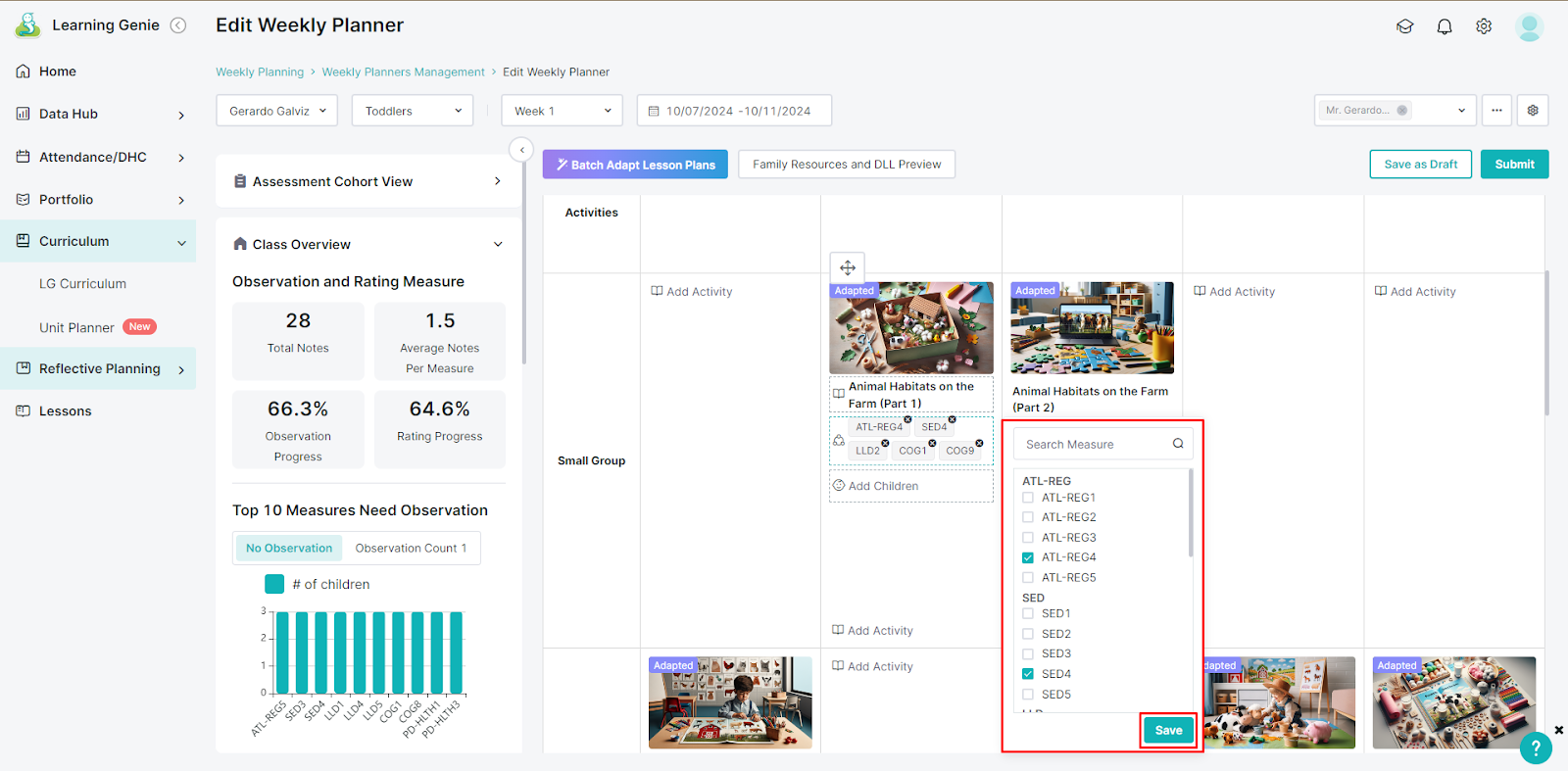Go to Home in sidebar
Viewport: 1568px width, 771px height.
pyautogui.click(x=57, y=72)
